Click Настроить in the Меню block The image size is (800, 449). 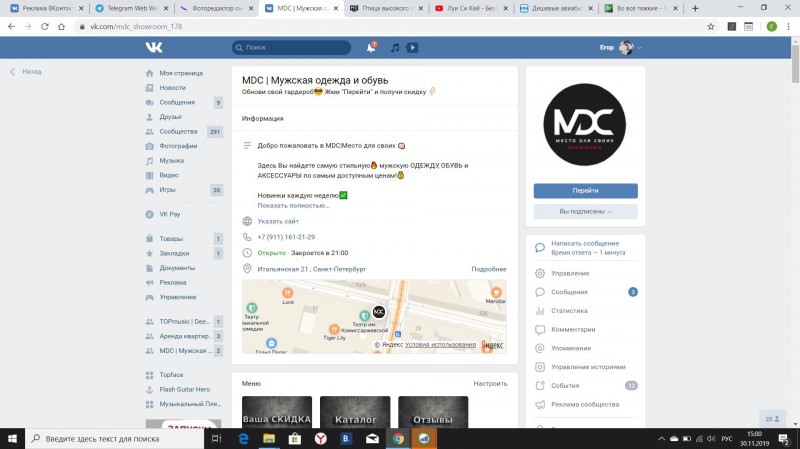click(490, 384)
